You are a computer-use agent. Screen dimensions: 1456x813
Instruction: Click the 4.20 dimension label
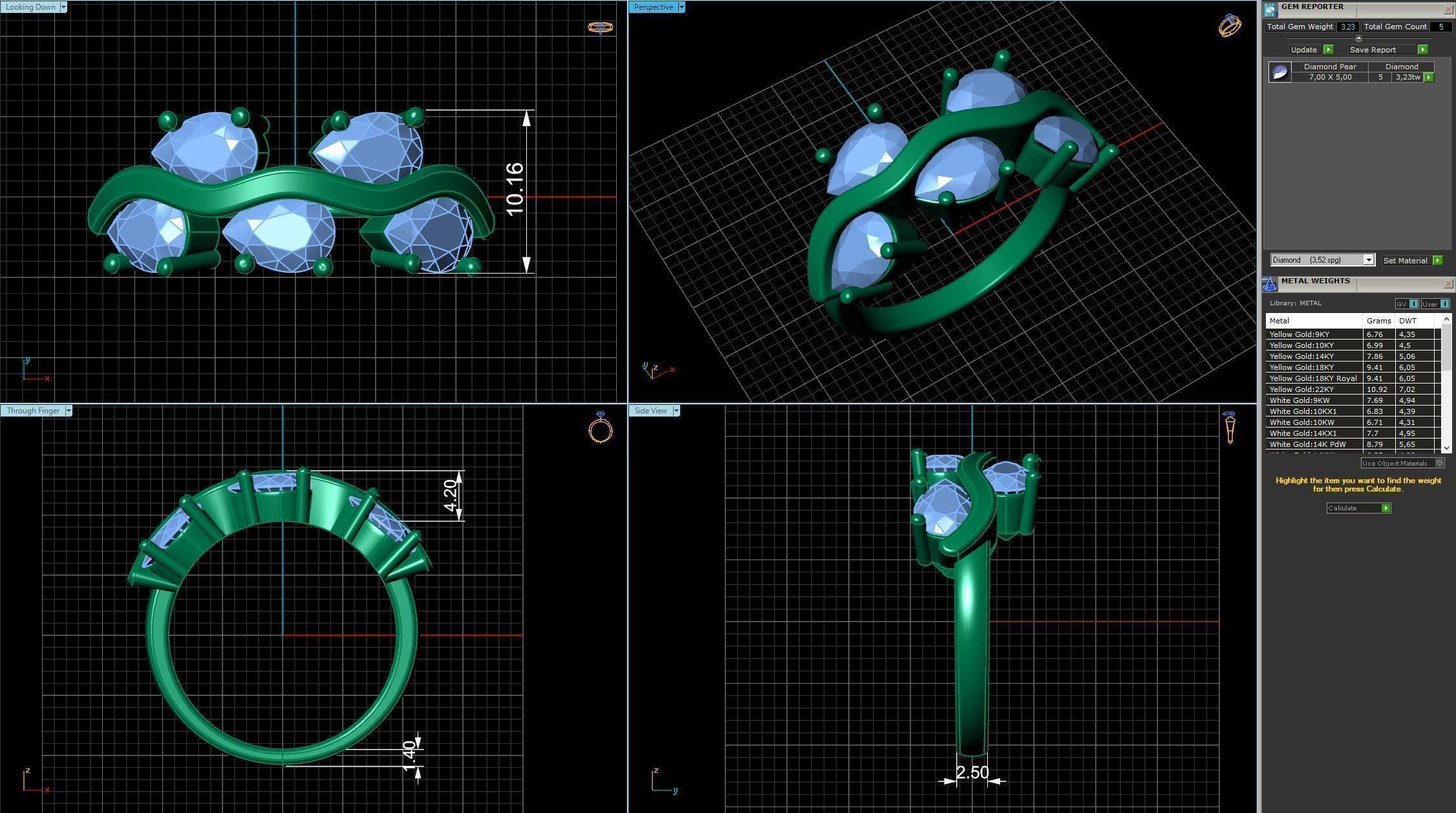coord(450,495)
